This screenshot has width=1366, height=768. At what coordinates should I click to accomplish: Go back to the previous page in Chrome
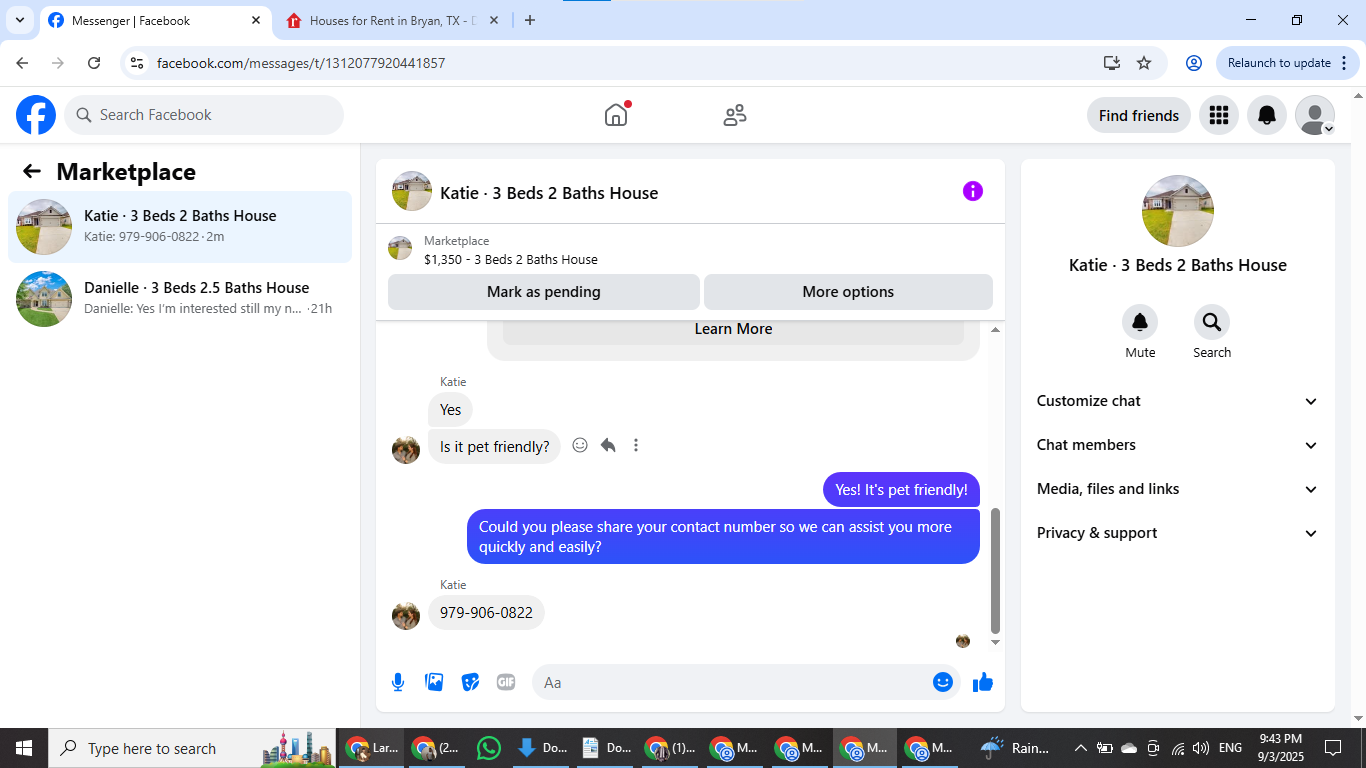click(22, 63)
